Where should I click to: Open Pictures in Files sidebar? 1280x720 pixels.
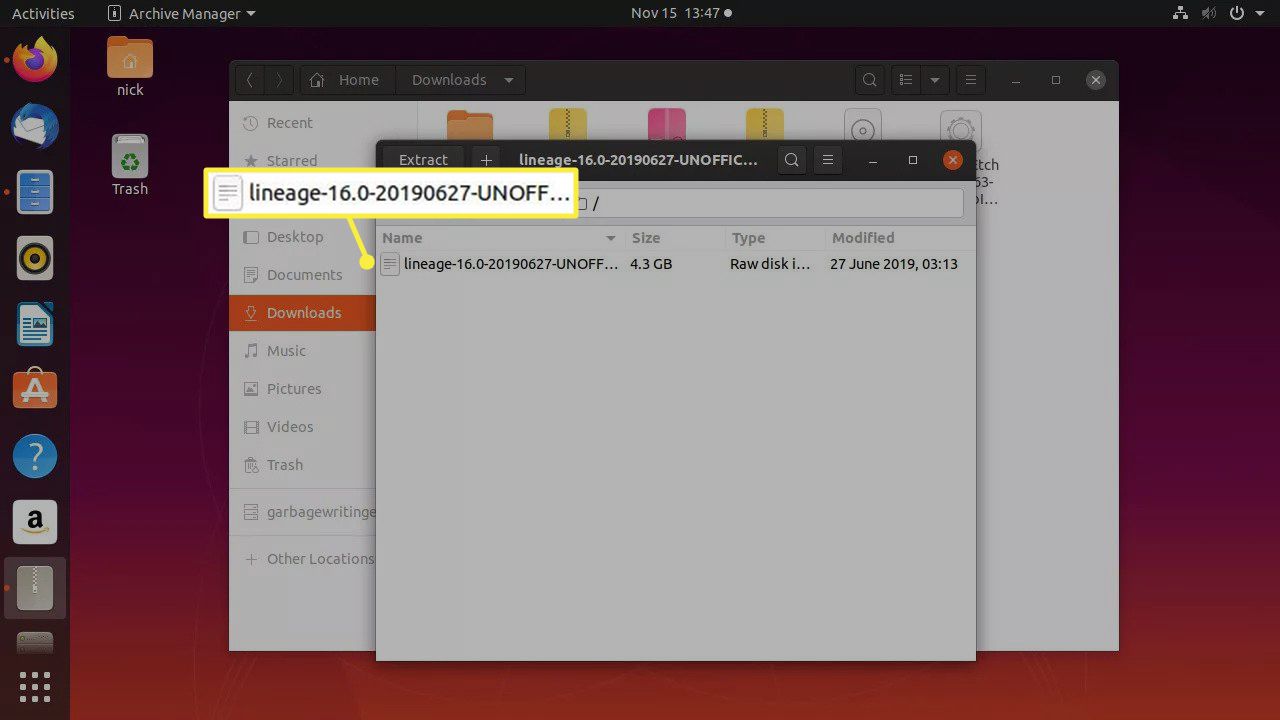[302, 389]
